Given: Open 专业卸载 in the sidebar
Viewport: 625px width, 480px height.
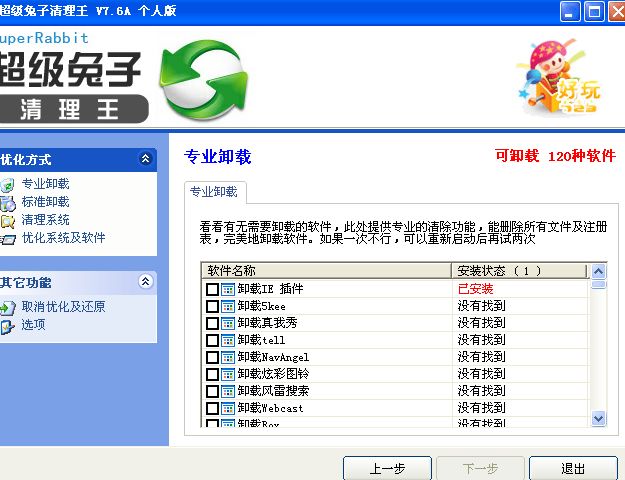Looking at the screenshot, I should click(x=45, y=184).
